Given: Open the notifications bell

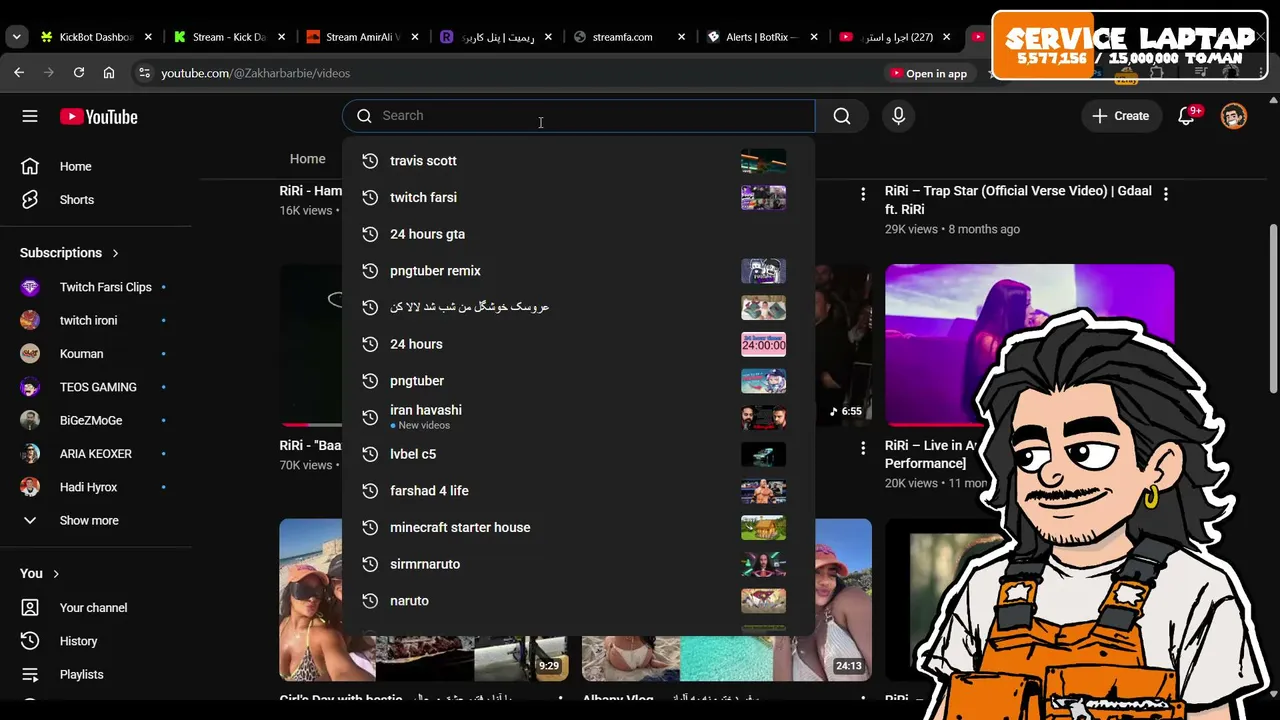Looking at the screenshot, I should point(1187,116).
